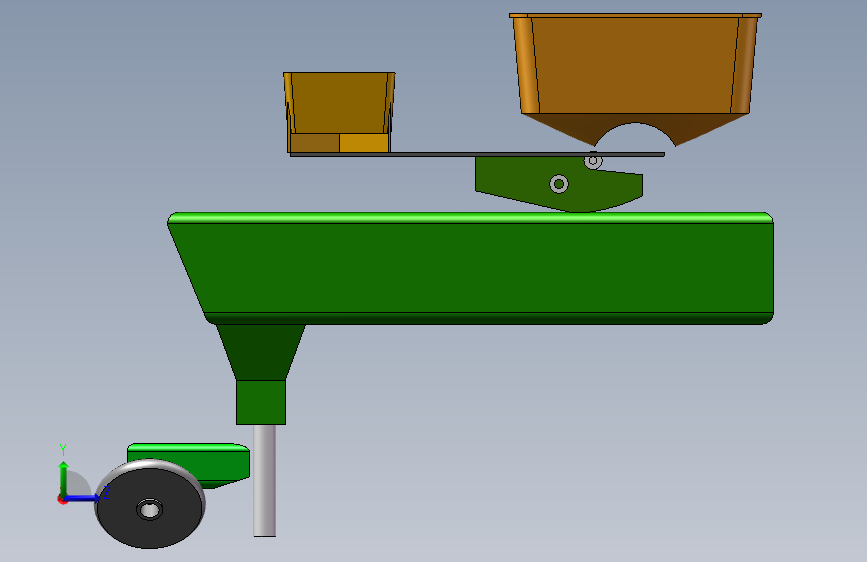Screen dimensions: 867x562
Task: Select the large brown hopper body
Action: (635, 64)
